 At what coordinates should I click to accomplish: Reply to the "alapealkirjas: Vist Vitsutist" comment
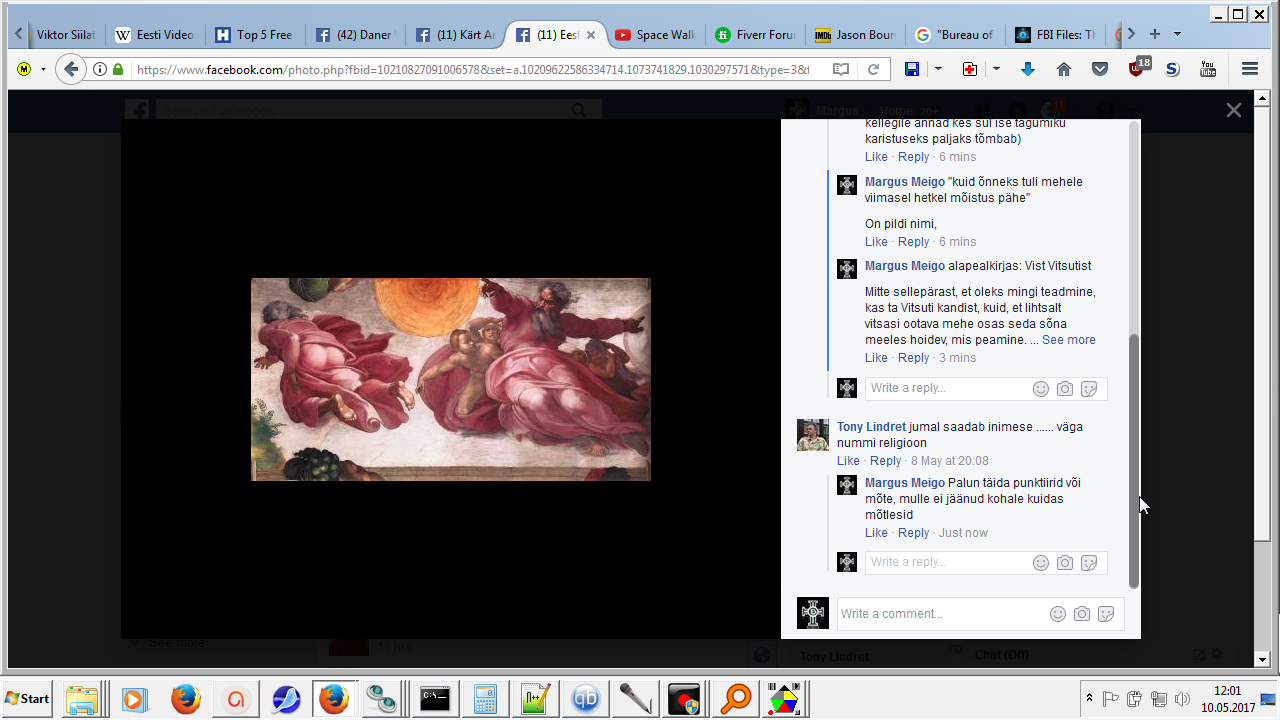point(913,358)
